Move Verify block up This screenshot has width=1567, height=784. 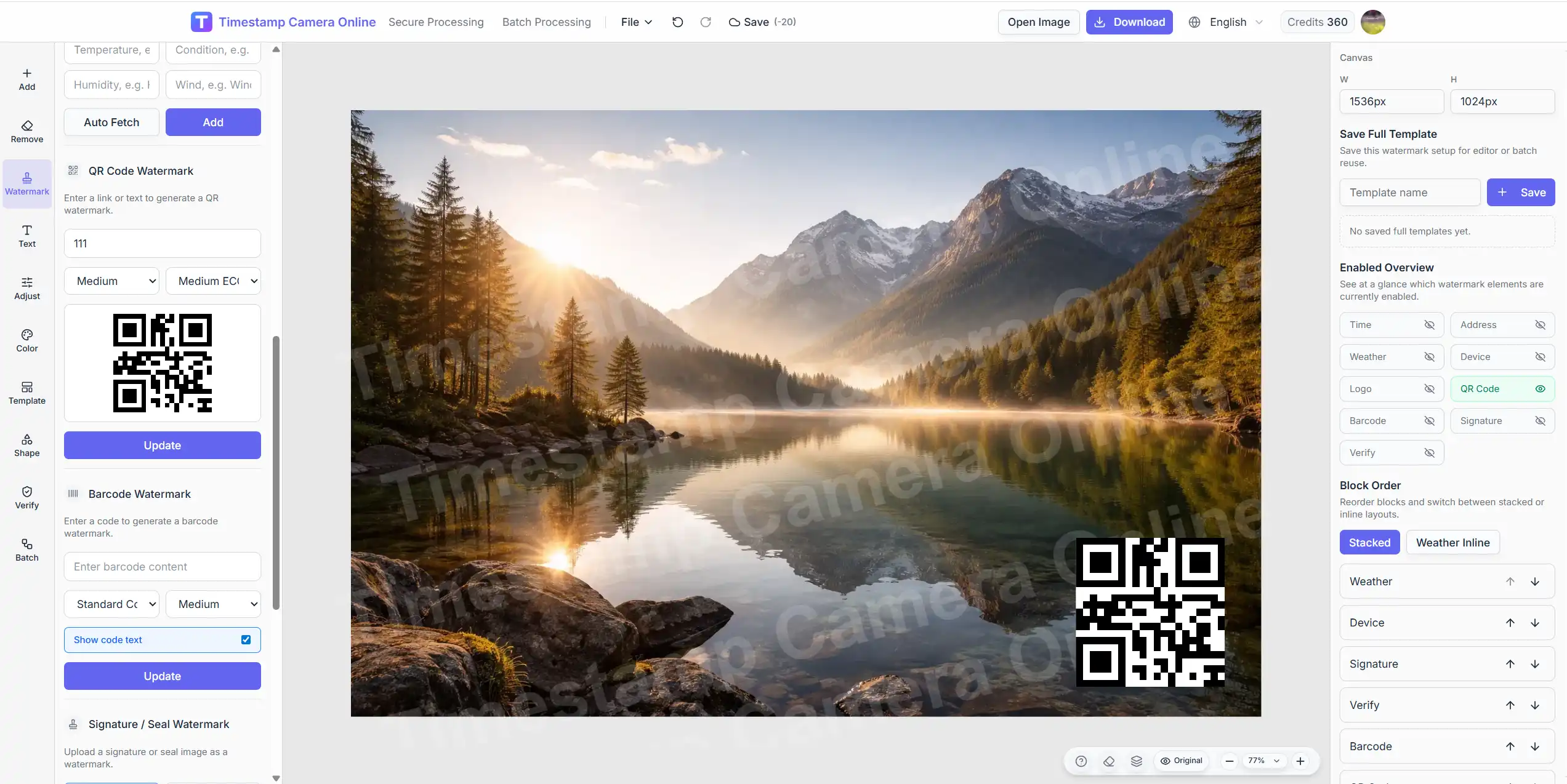[1510, 705]
